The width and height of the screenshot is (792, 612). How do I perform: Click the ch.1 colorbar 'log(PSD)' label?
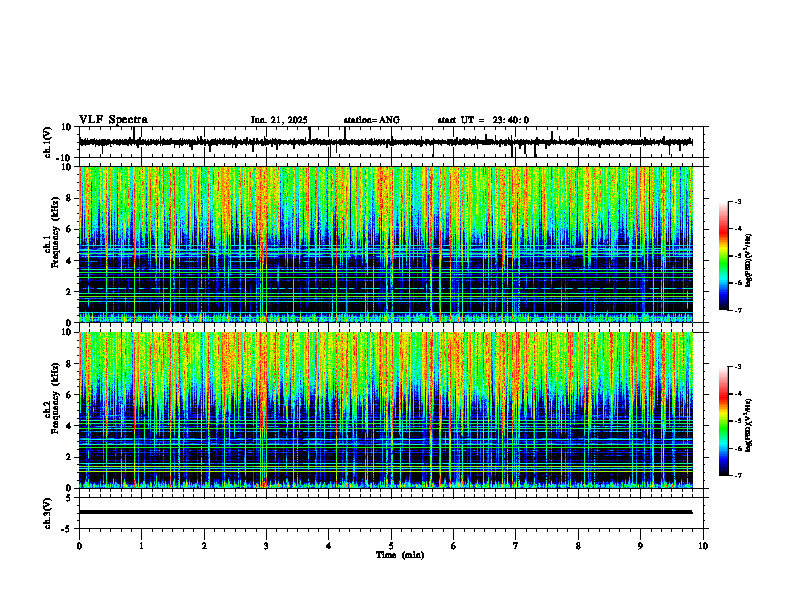coord(749,260)
